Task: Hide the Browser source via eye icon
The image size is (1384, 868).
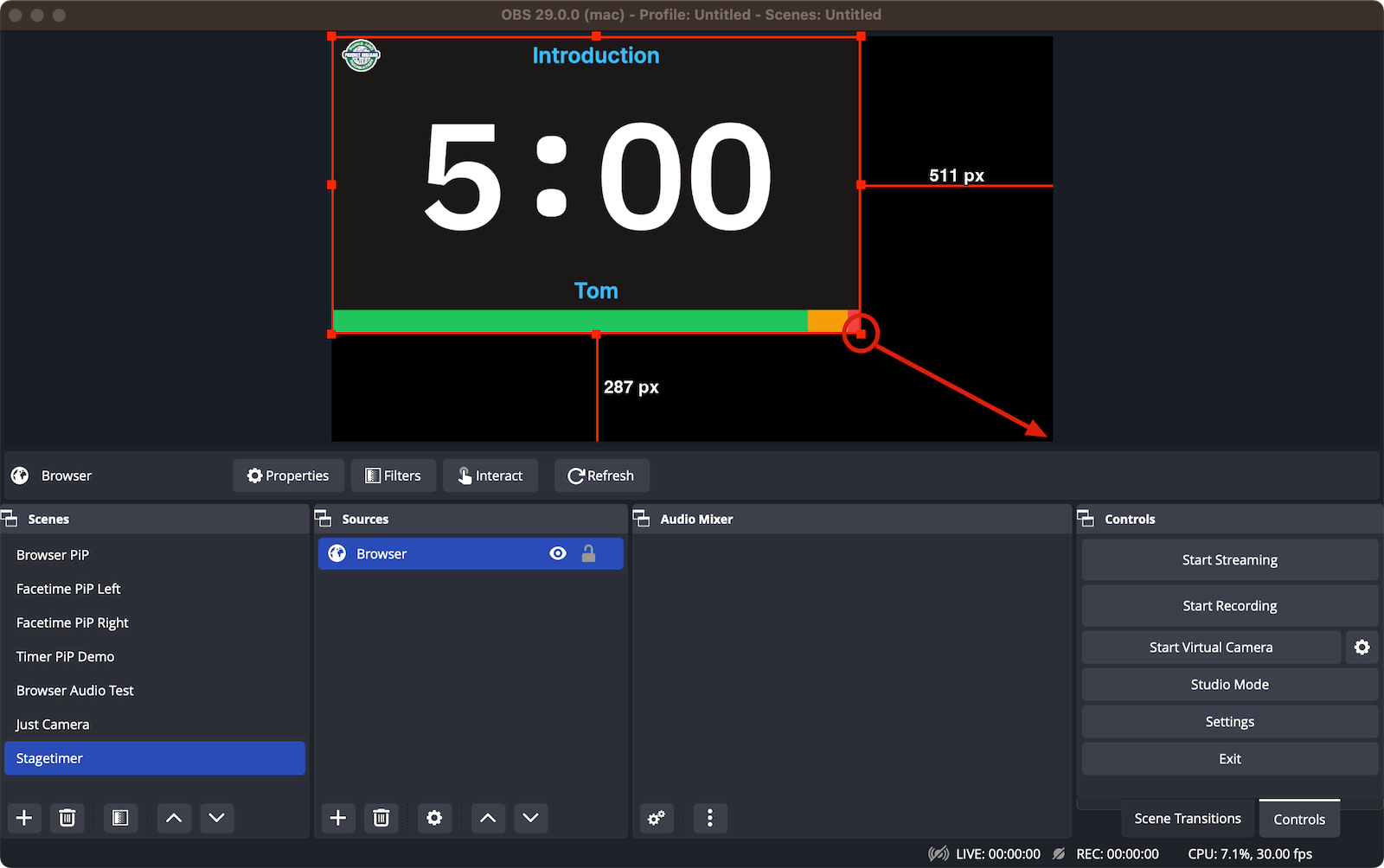Action: 558,554
